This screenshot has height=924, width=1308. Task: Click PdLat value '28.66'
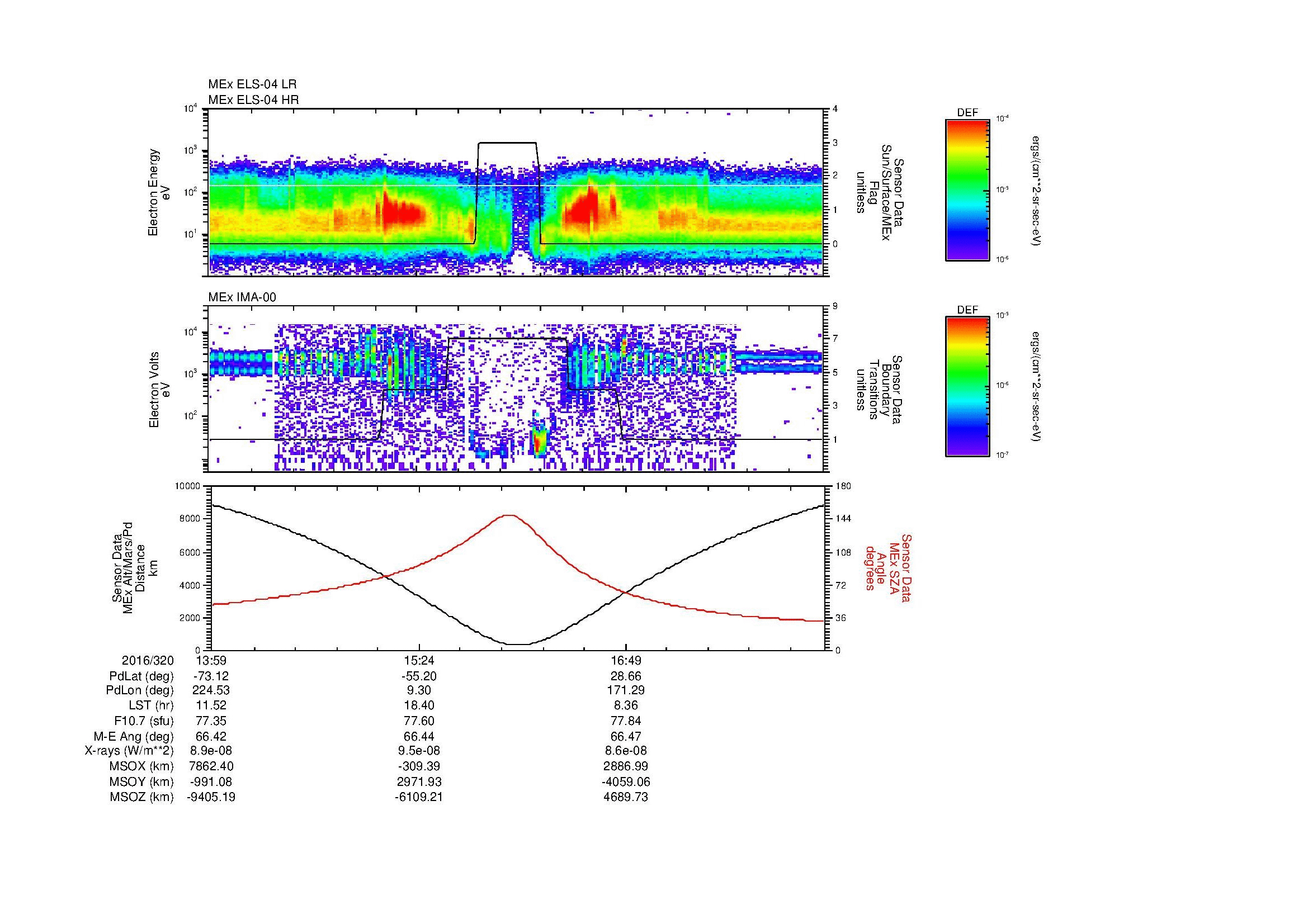pos(626,676)
